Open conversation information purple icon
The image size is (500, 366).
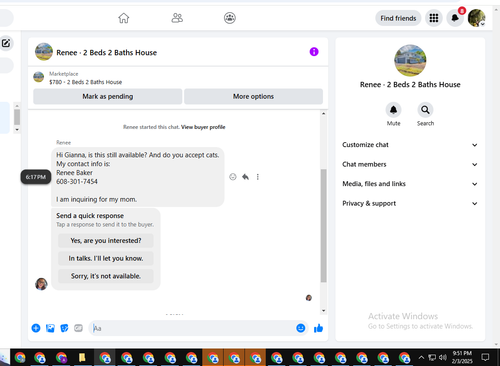[x=314, y=52]
